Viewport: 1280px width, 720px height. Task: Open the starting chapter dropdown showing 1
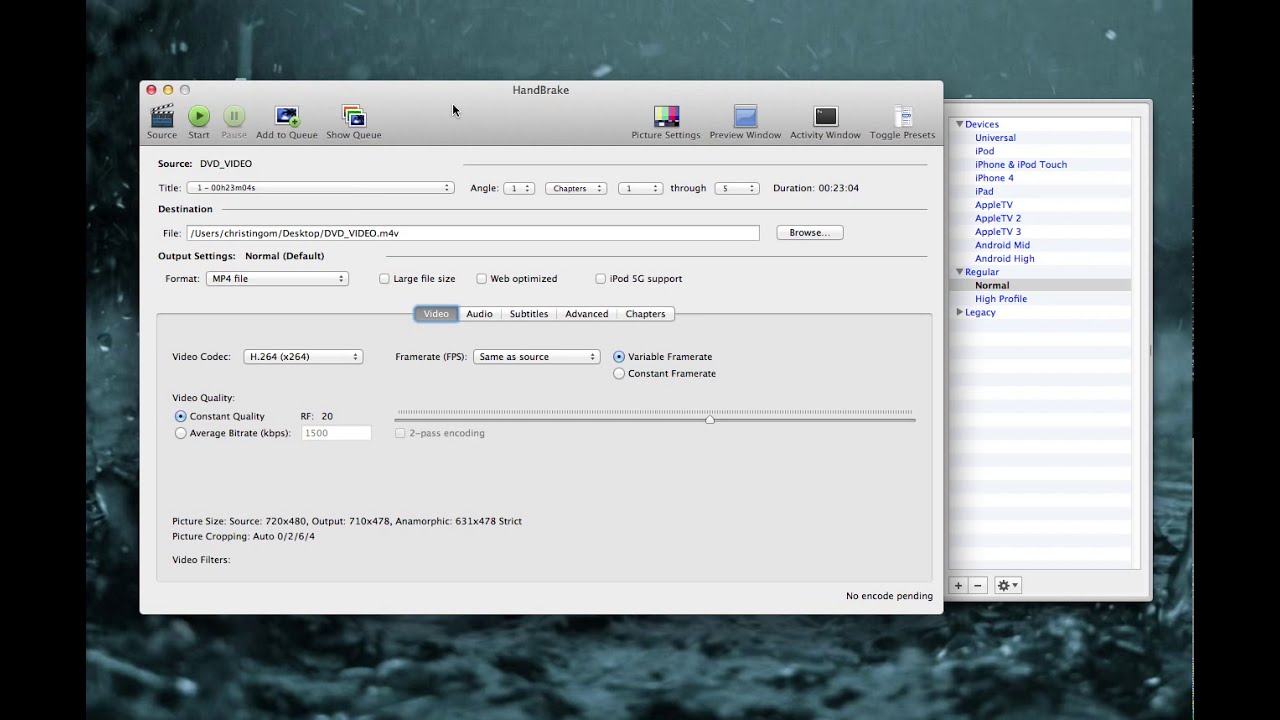click(640, 188)
